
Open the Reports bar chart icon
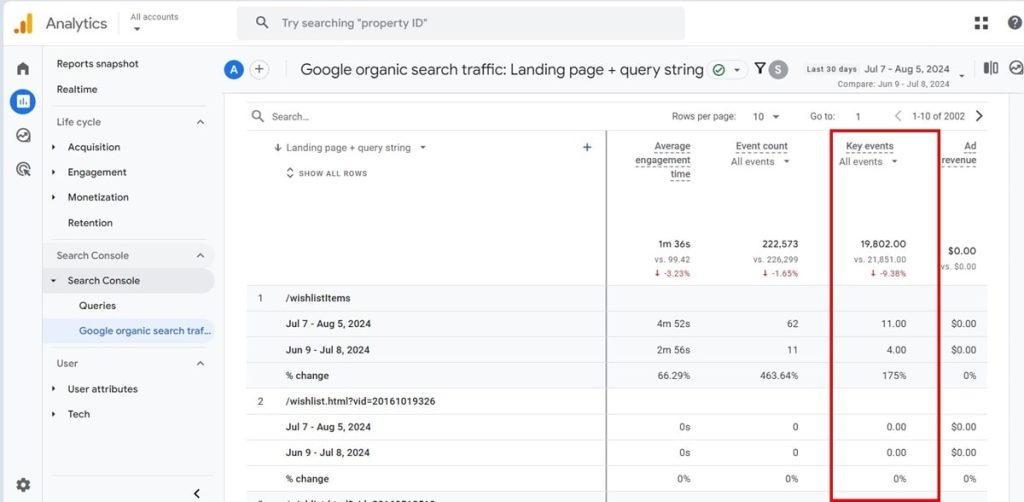coord(23,102)
